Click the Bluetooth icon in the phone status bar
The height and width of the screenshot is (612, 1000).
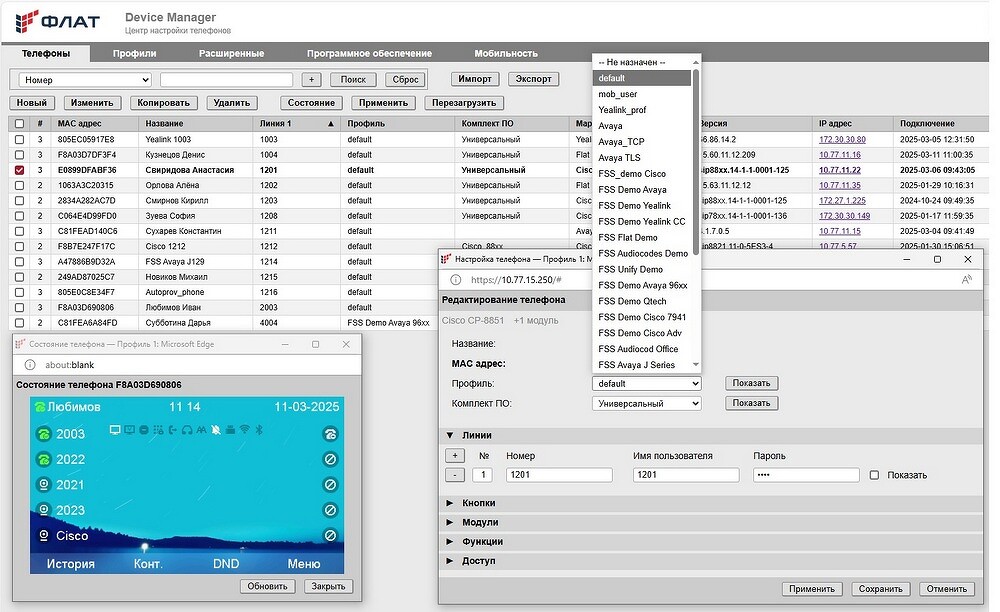[259, 430]
